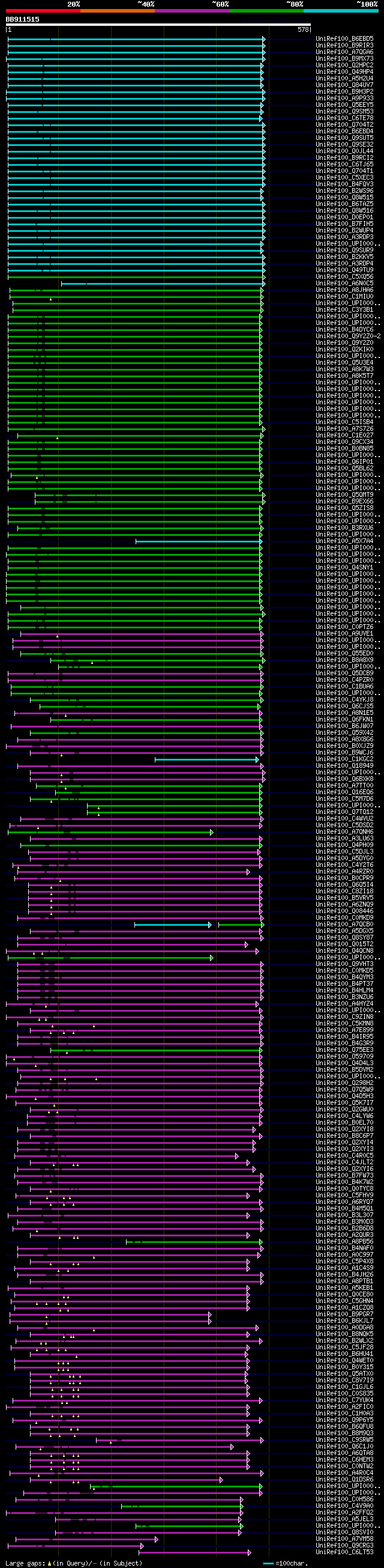This screenshot has height=1568, width=384.
Task: Open the UniRef100_B9PGR7 entry
Action: (x=344, y=1314)
